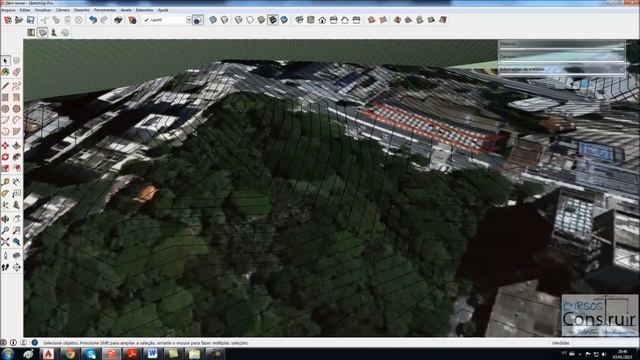Pick the Follow Me tool
Screen dimensions: 640x360
click(16, 157)
